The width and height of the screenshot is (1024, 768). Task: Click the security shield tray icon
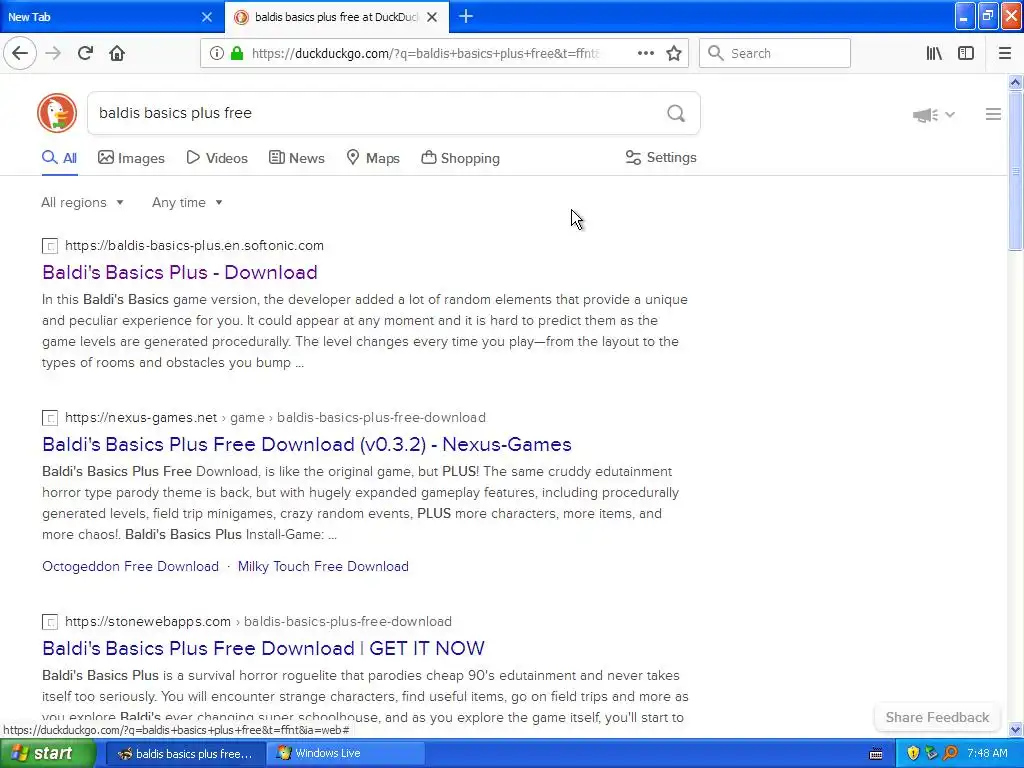[913, 753]
